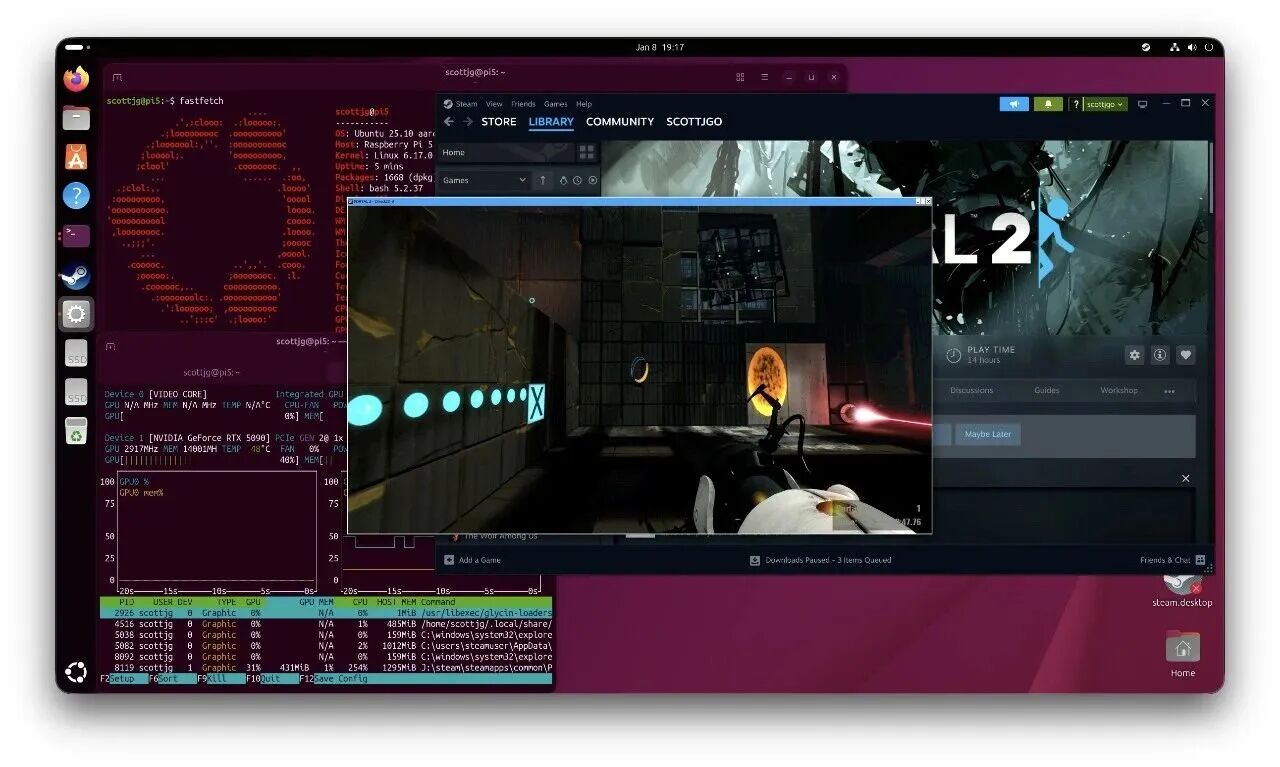Open Friends & Chat in Steam
Image resolution: width=1280 pixels, height=767 pixels.
click(1172, 560)
